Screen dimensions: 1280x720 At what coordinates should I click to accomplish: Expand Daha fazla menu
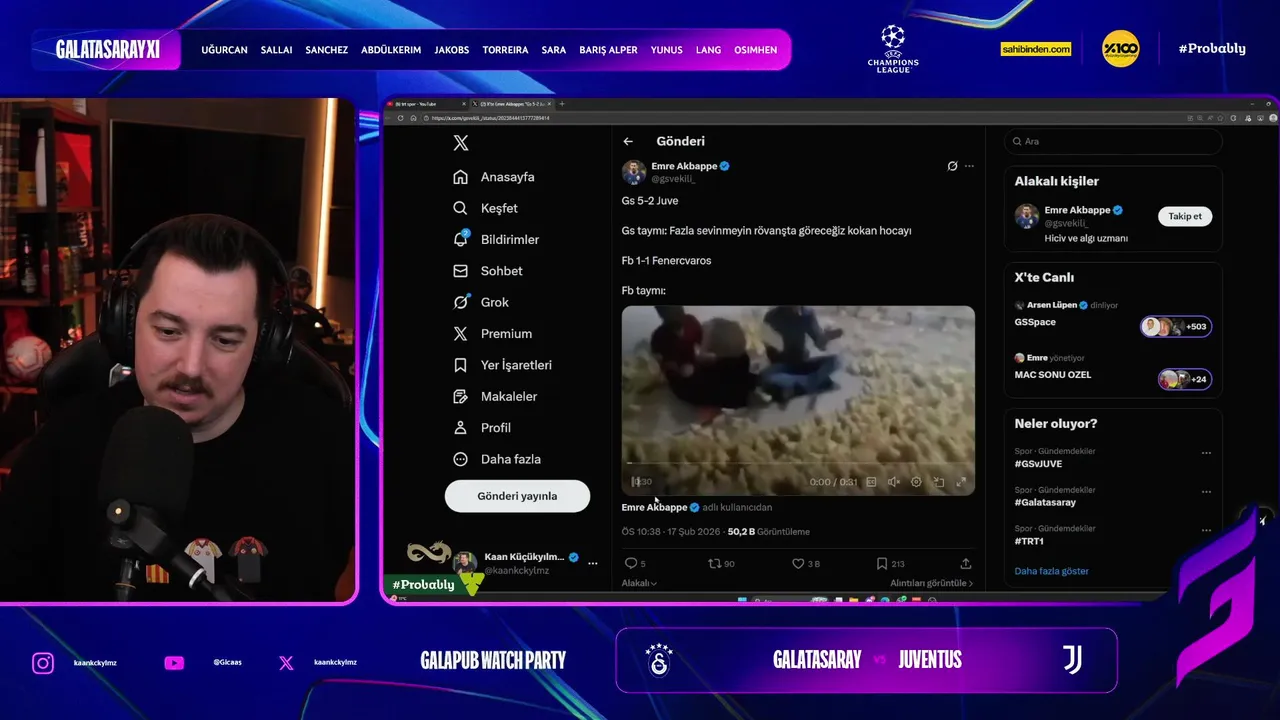point(497,459)
